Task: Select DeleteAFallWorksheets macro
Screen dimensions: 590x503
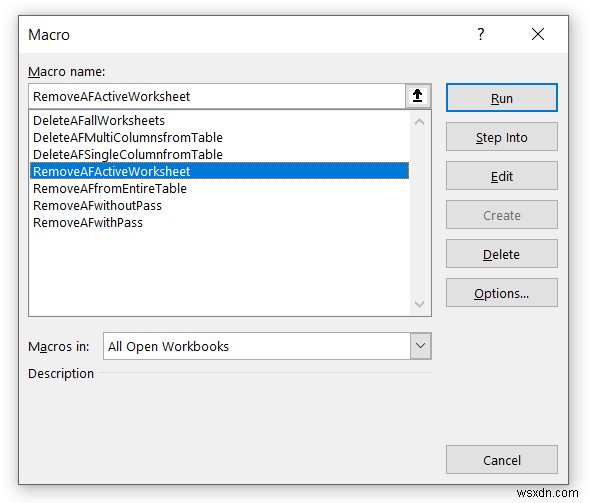Action: 219,120
